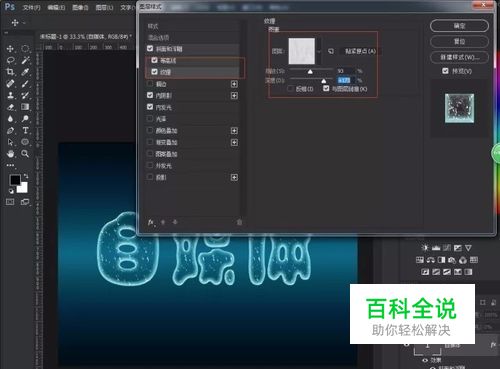Click the 复位 reset button
The height and width of the screenshot is (369, 500).
[x=459, y=42]
